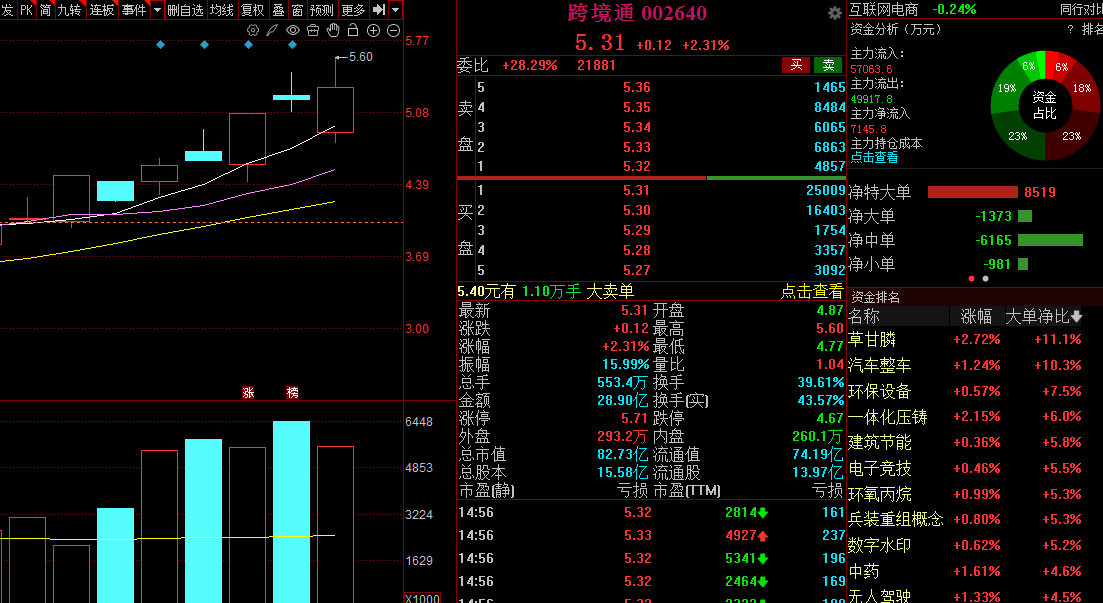The height and width of the screenshot is (603, 1103).
Task: Open the PK toolbar tab
Action: pos(26,10)
